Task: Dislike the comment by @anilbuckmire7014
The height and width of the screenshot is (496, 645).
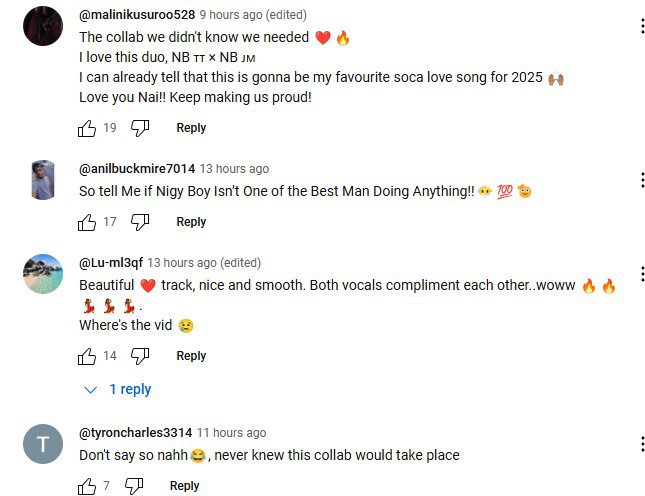Action: point(140,222)
